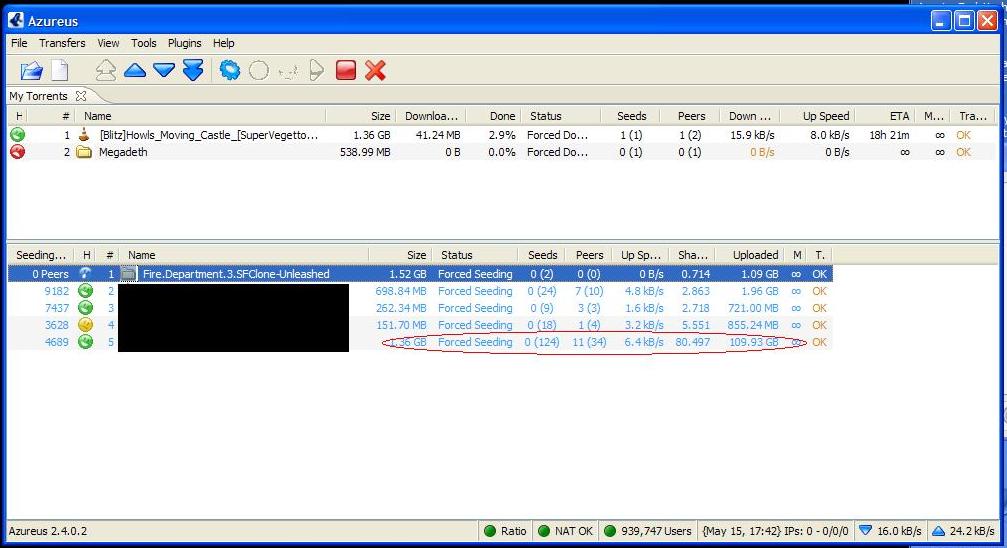Click the blue gear toolbar icon

(x=229, y=70)
